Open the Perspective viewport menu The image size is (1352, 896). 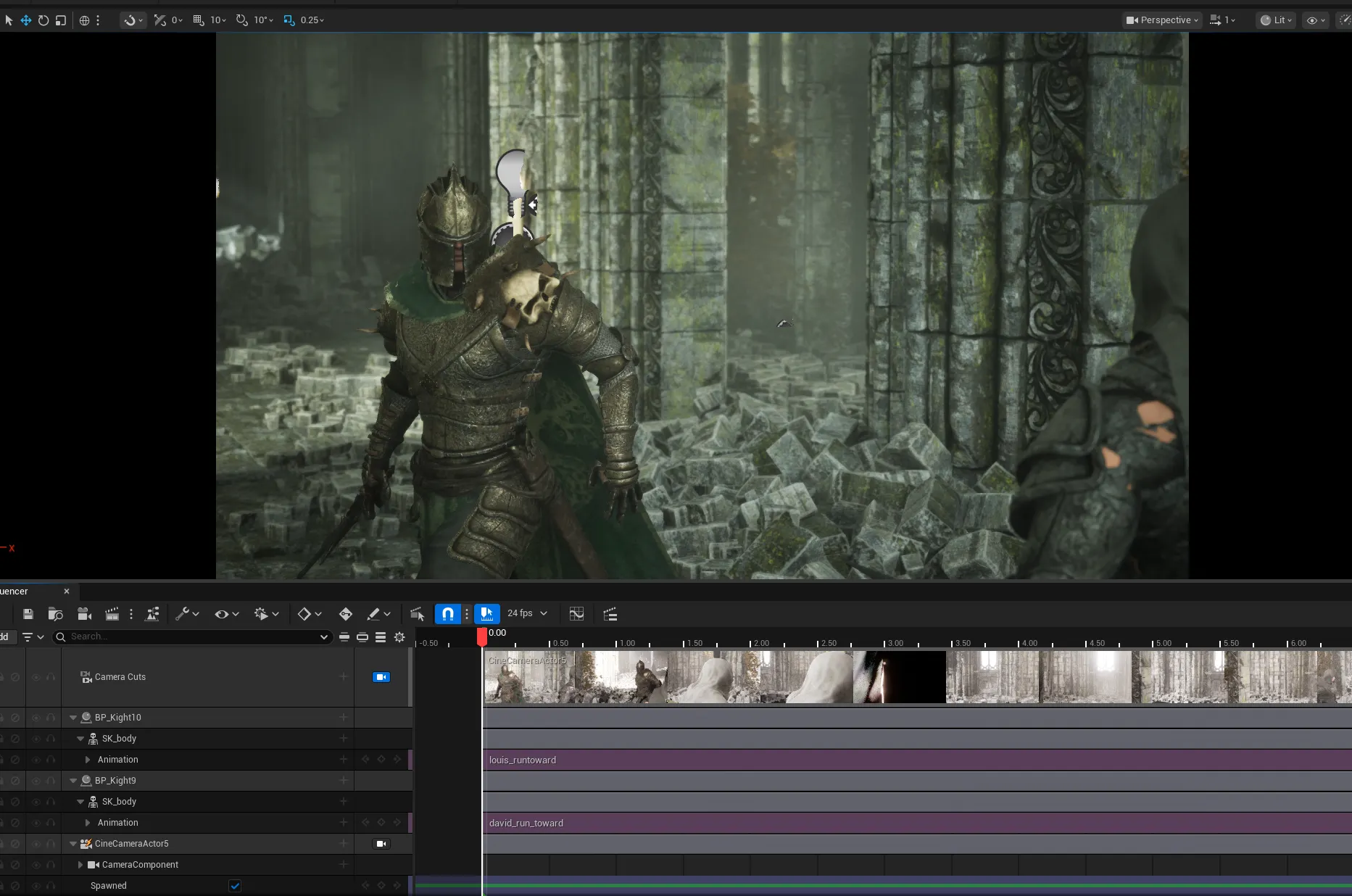point(1162,20)
